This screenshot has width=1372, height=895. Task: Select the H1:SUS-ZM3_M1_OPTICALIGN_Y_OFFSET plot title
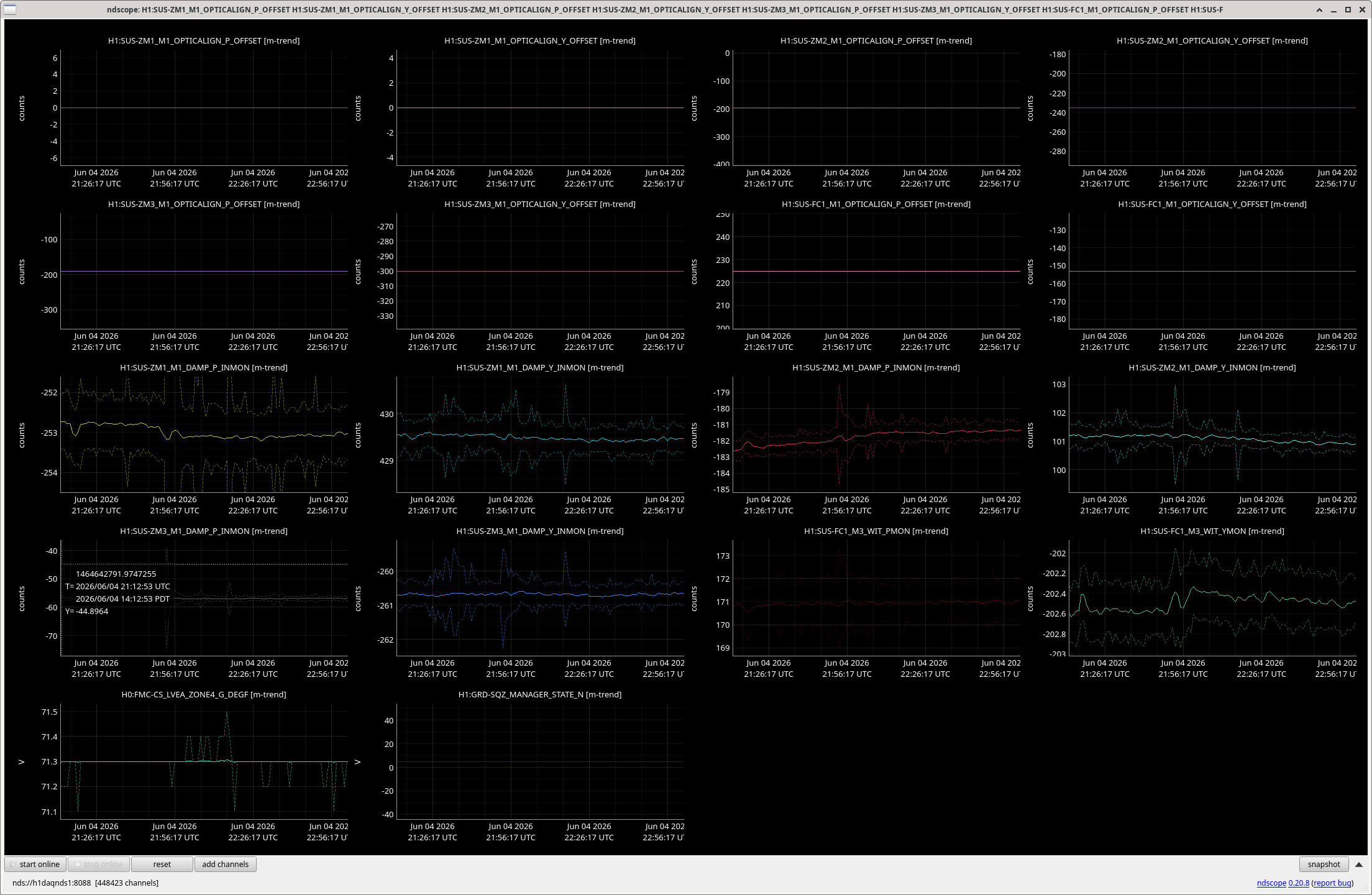tap(540, 204)
